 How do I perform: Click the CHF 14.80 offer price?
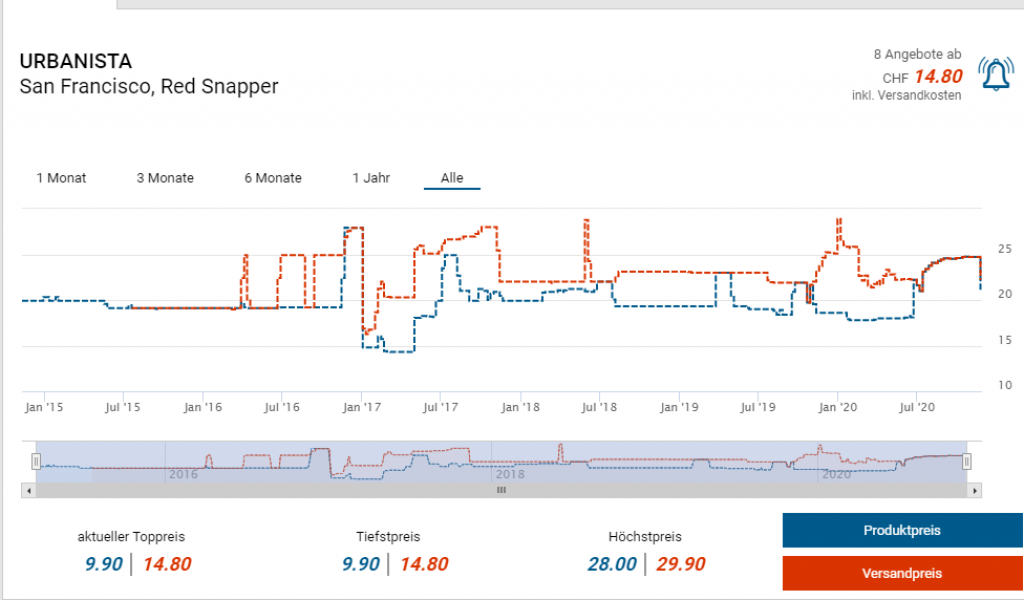pos(937,77)
